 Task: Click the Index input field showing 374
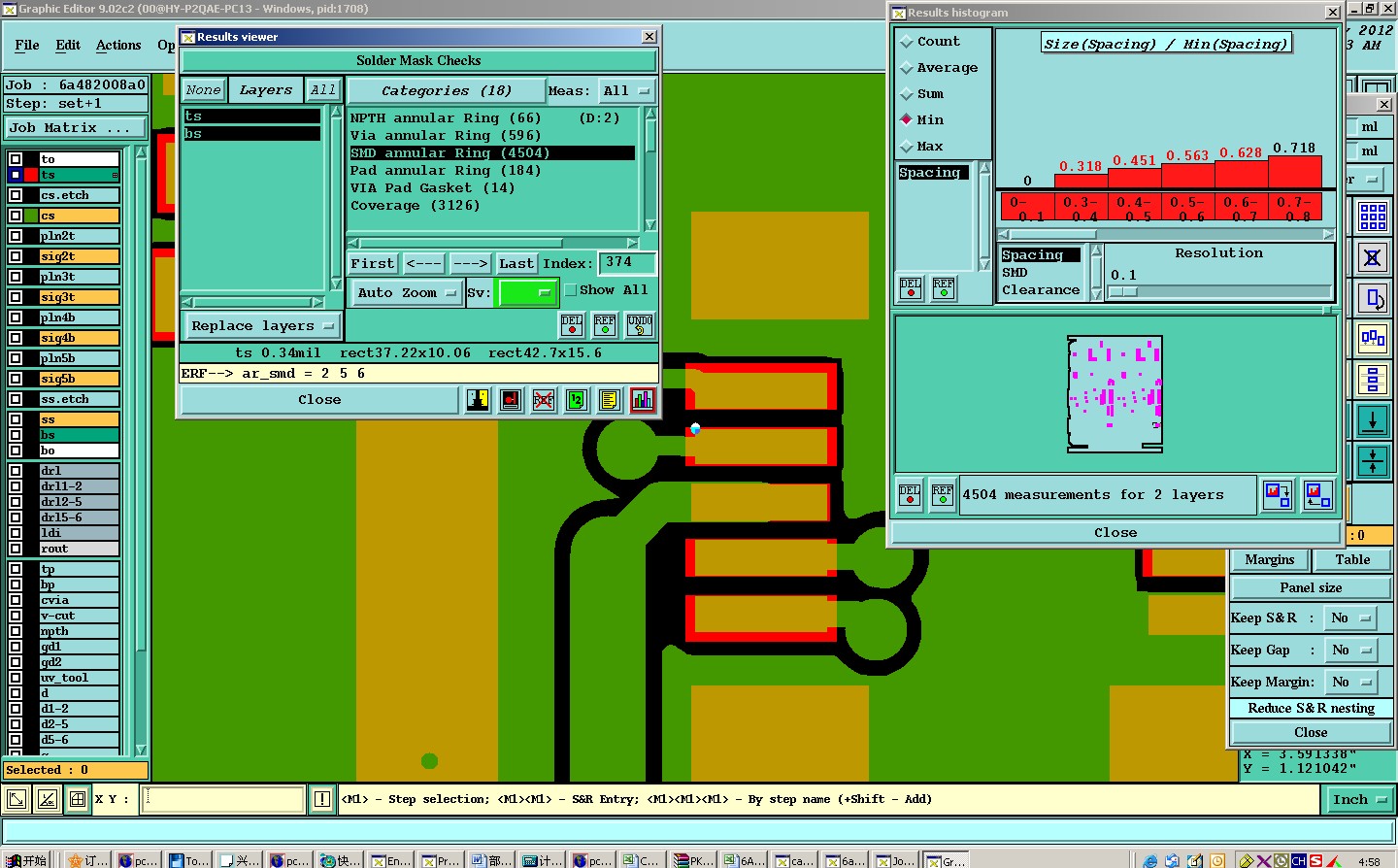[626, 263]
